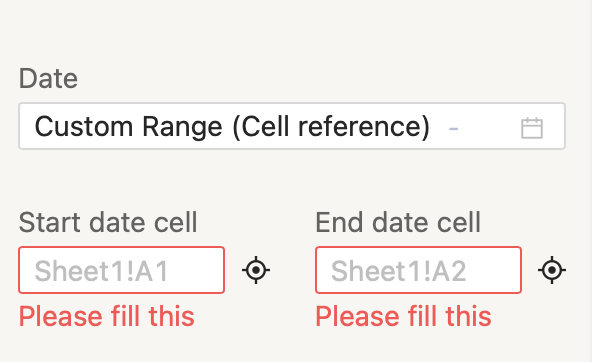Click the Start date cell label
Viewport: 592px width, 362px height.
[x=108, y=222]
